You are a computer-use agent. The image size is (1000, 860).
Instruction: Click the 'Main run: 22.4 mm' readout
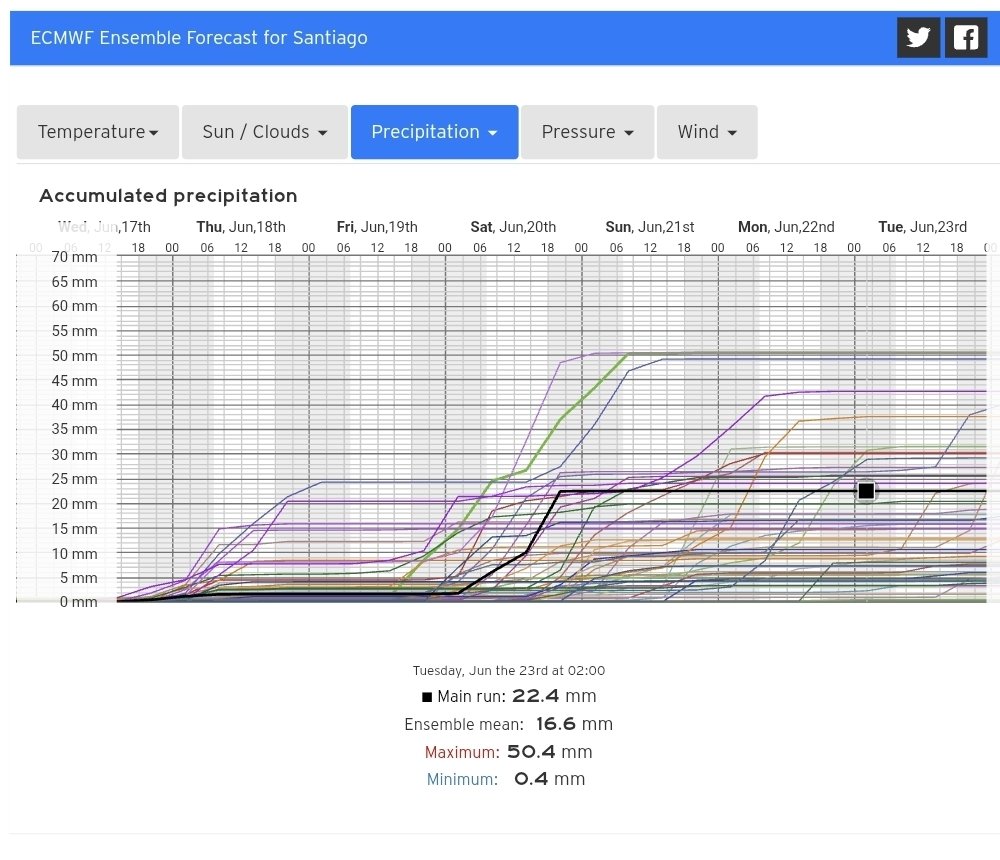[509, 696]
